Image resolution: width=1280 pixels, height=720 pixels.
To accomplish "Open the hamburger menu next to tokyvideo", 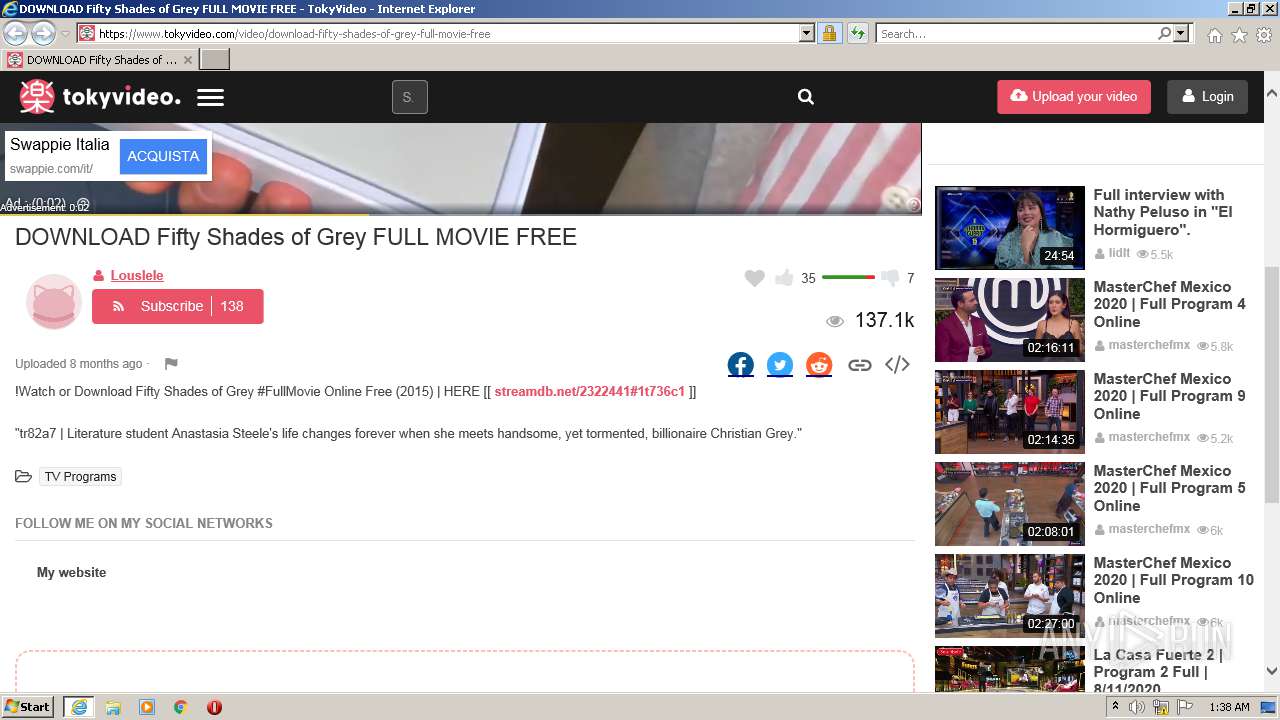I will click(x=210, y=98).
